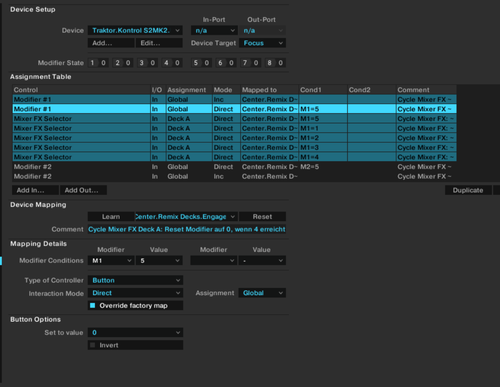Click the Assignment column header
The height and width of the screenshot is (387, 500).
189,90
